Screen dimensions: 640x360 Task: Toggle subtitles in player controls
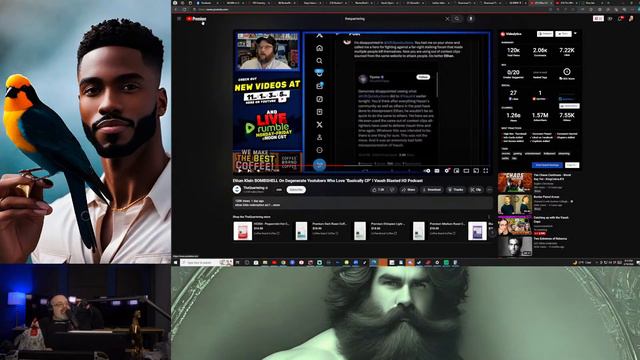click(437, 171)
